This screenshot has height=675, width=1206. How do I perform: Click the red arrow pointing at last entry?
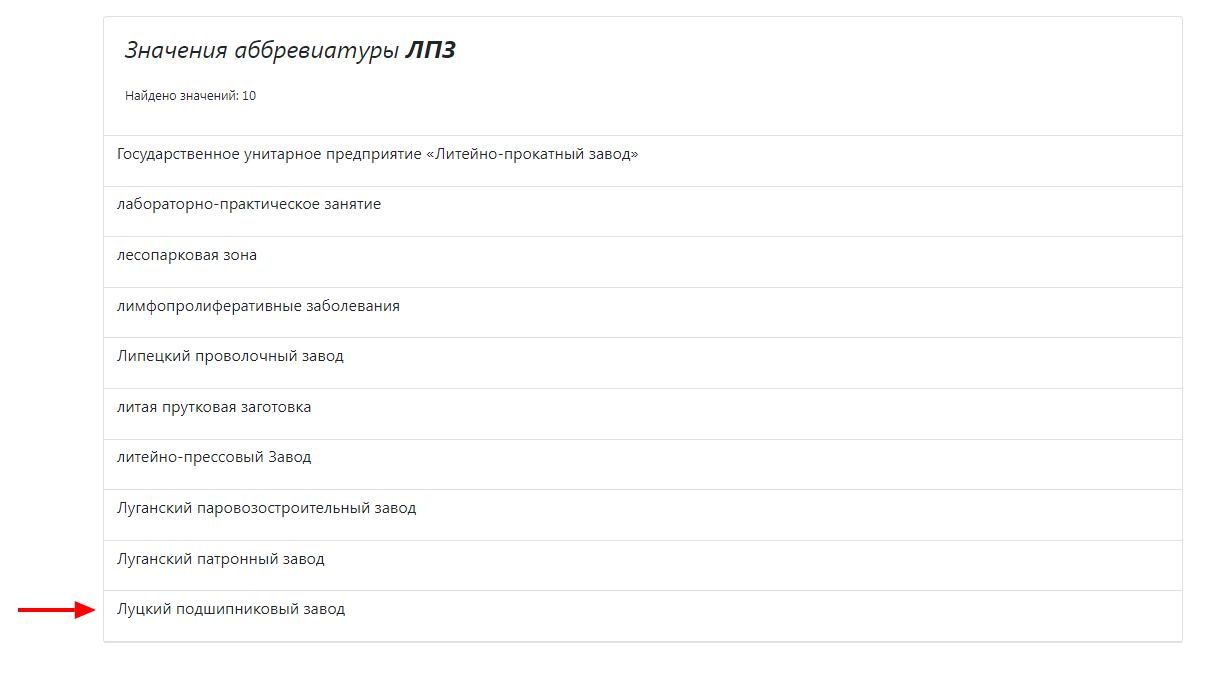(56, 610)
